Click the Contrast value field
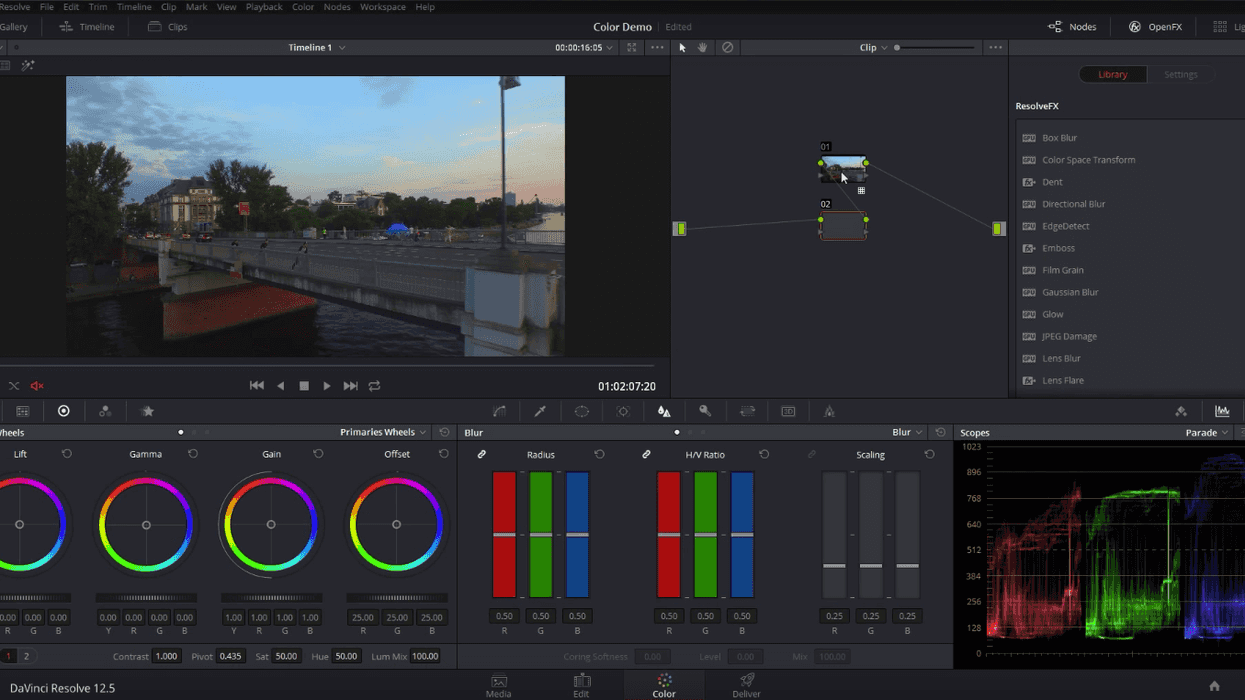 pos(166,656)
